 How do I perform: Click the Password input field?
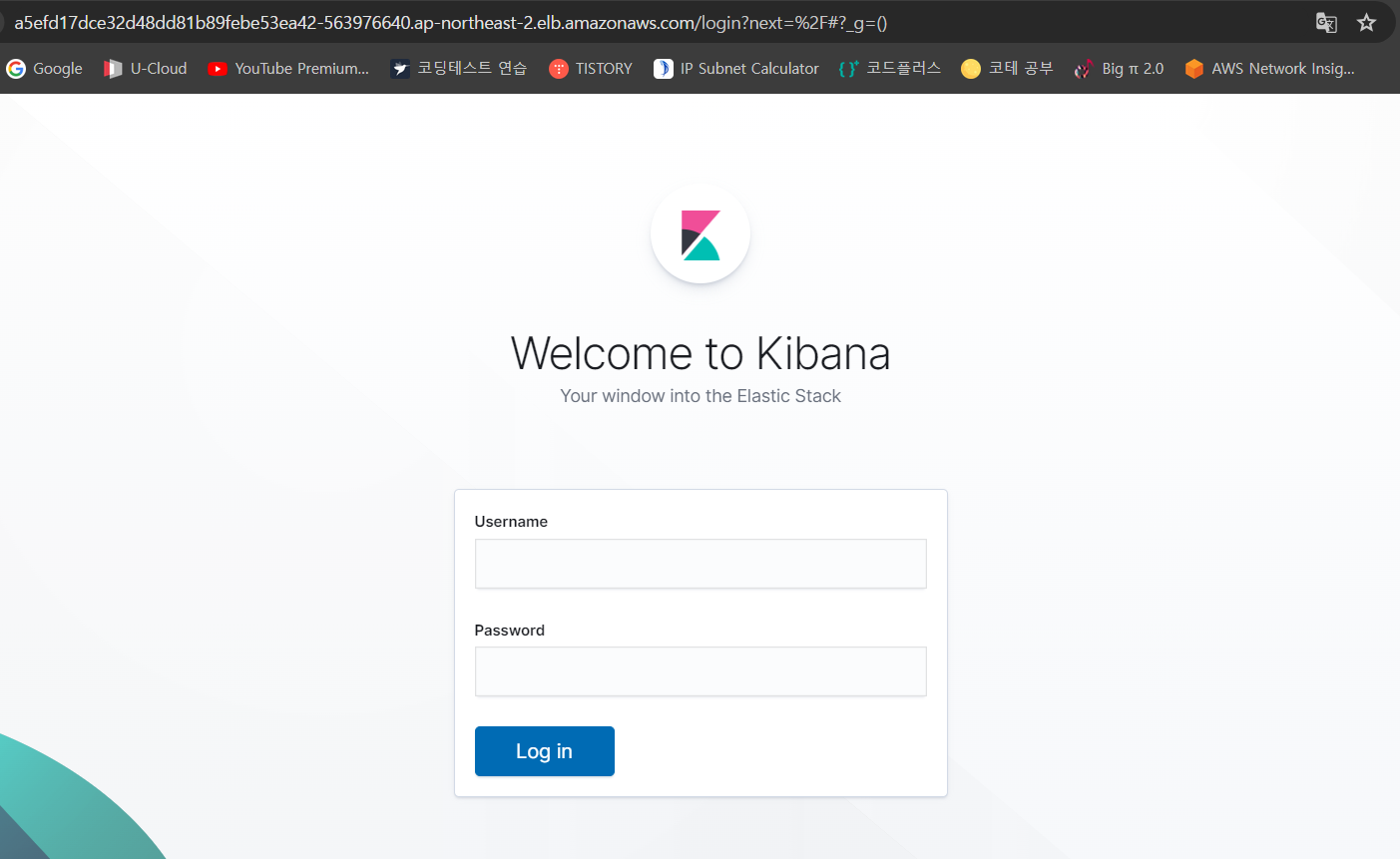click(x=700, y=671)
